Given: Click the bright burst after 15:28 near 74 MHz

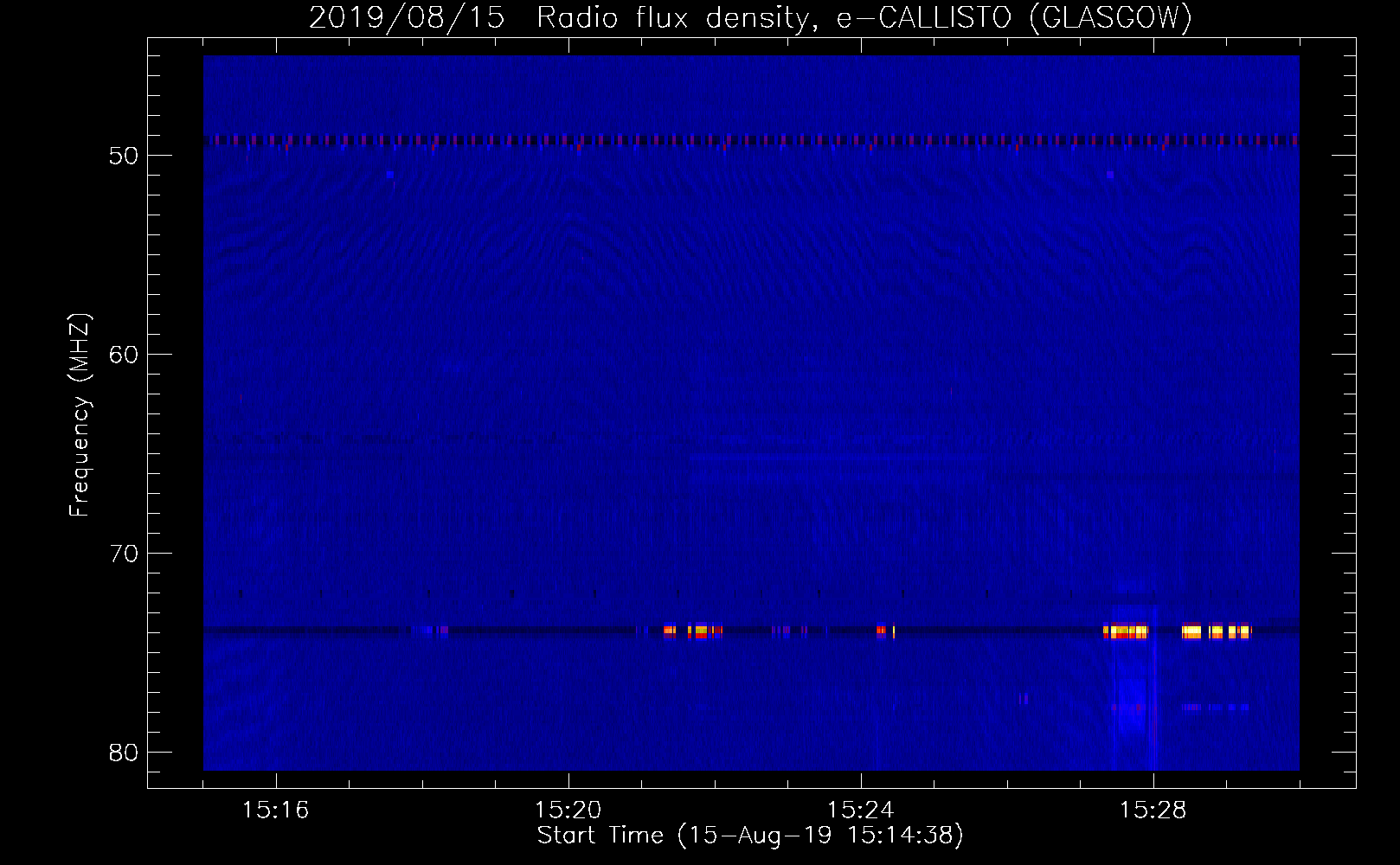Looking at the screenshot, I should [x=1217, y=631].
